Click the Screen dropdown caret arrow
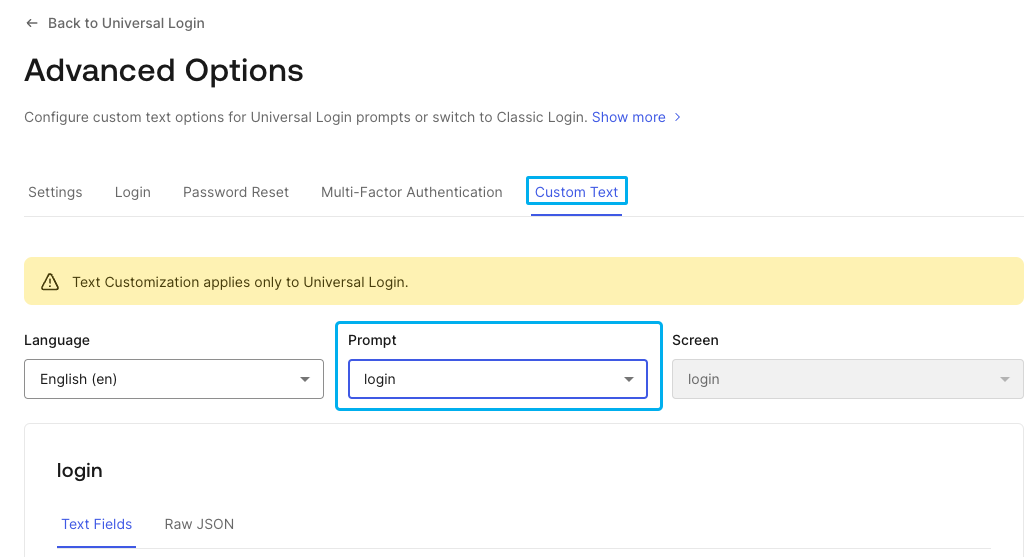The image size is (1031, 557). click(x=1004, y=379)
